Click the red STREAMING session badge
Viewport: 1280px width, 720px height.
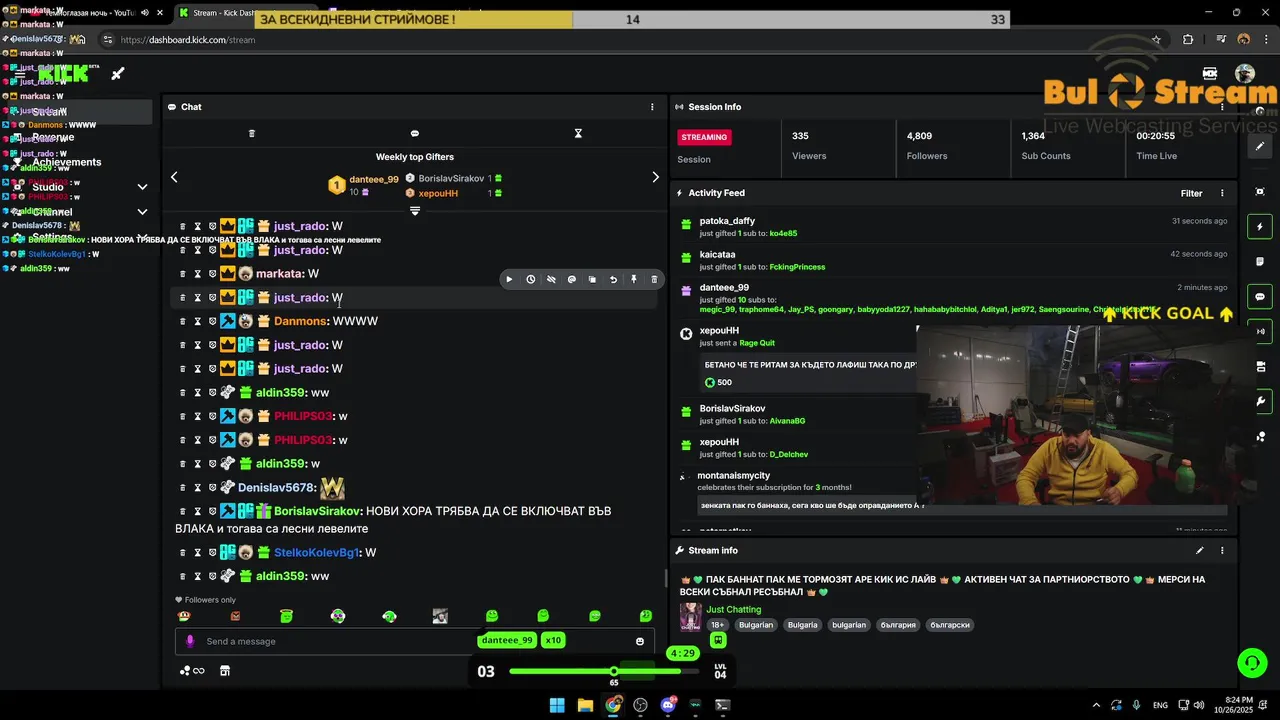705,137
